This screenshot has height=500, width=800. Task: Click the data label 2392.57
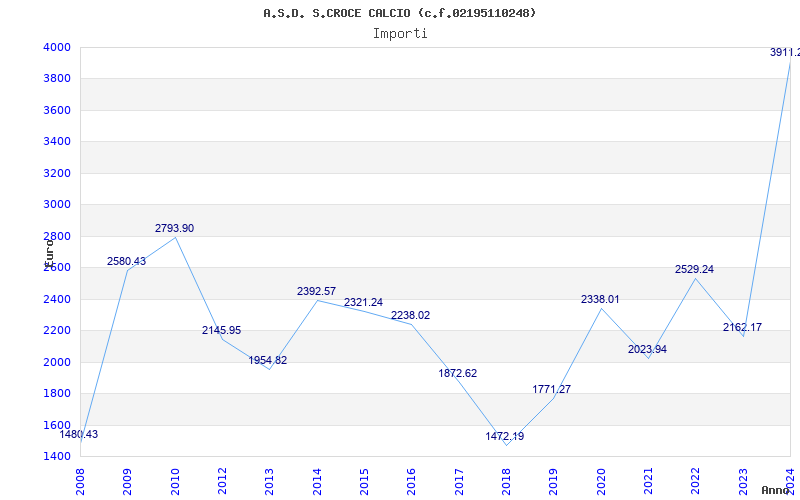click(316, 291)
